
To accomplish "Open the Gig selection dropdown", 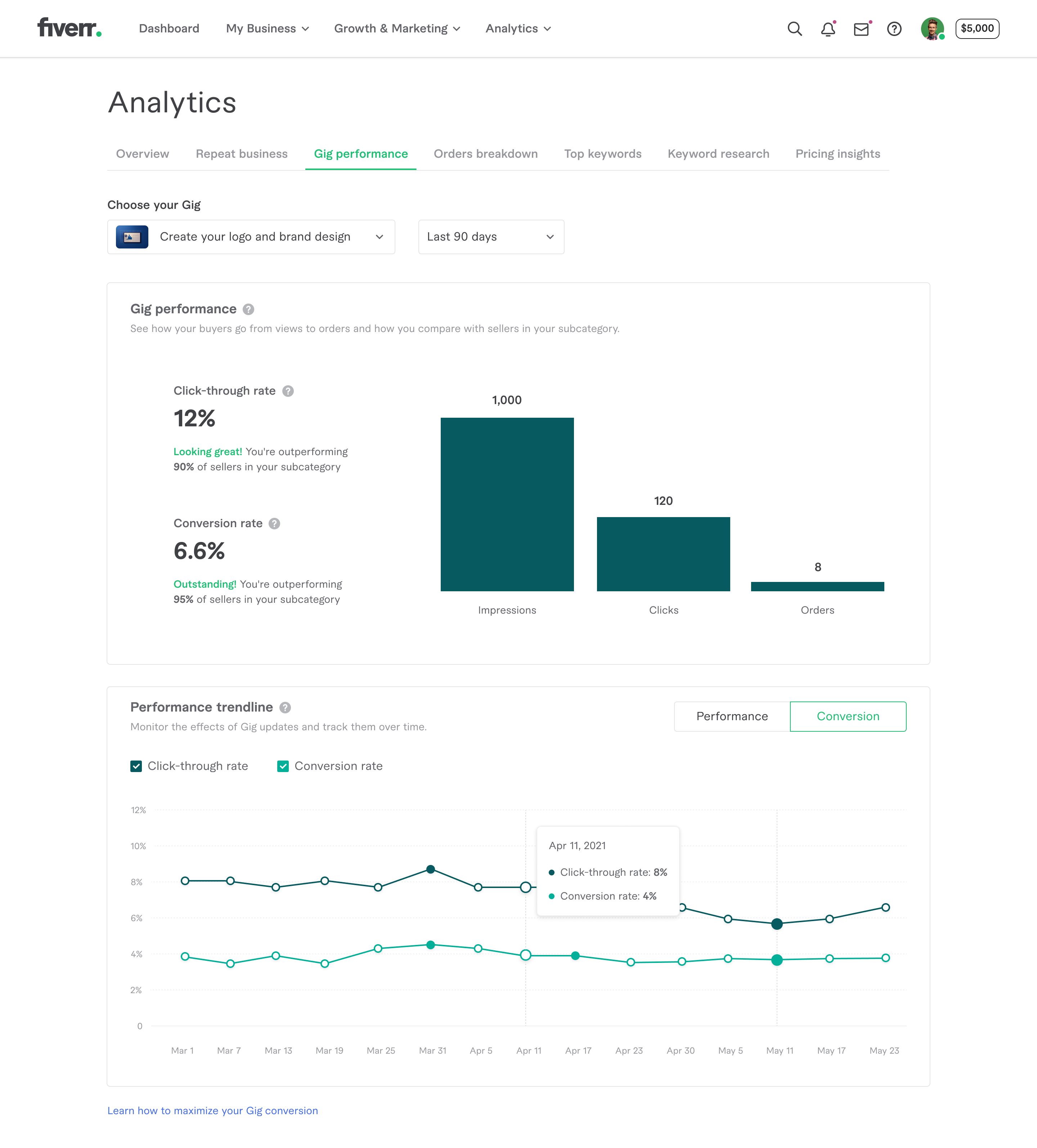I will point(251,237).
